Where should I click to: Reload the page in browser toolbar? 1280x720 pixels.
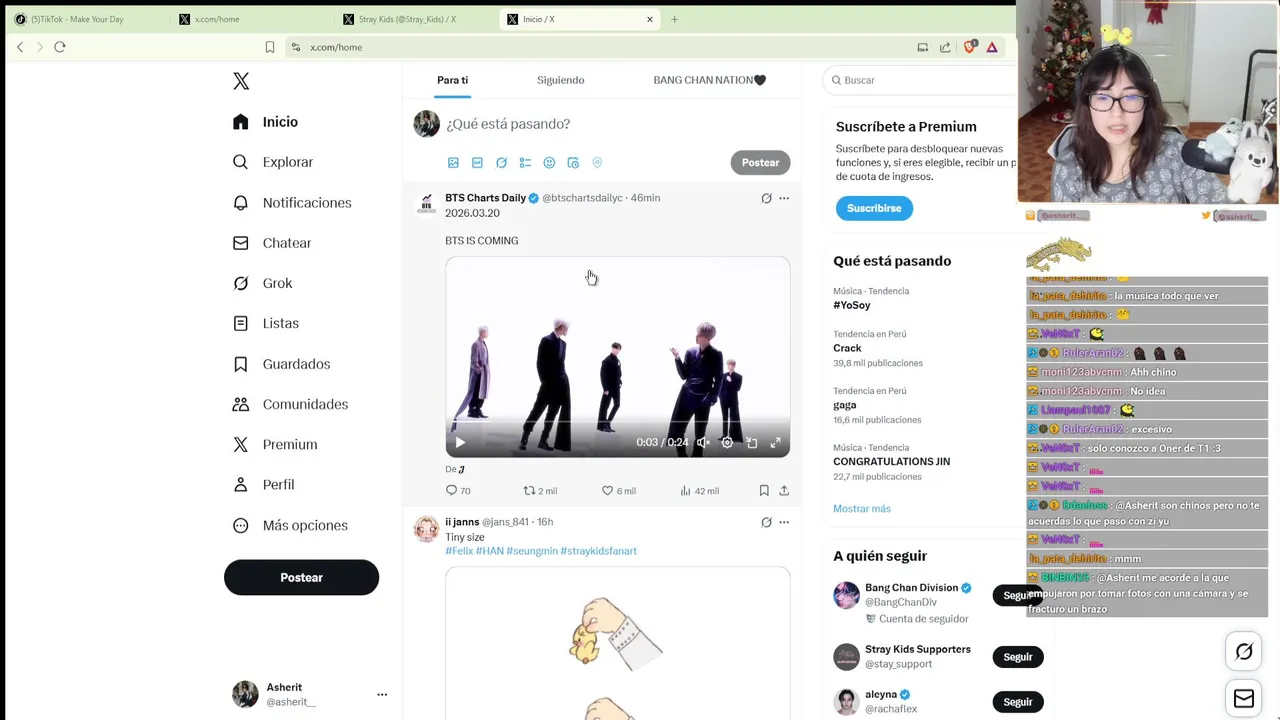(x=60, y=47)
